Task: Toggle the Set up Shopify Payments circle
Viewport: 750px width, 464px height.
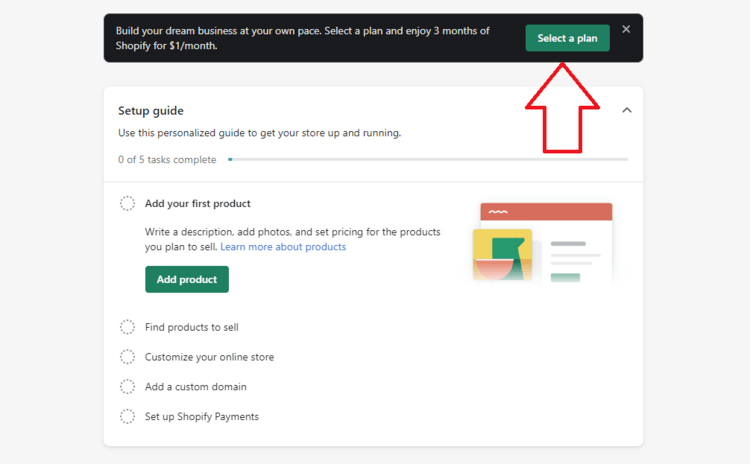Action: tap(128, 417)
